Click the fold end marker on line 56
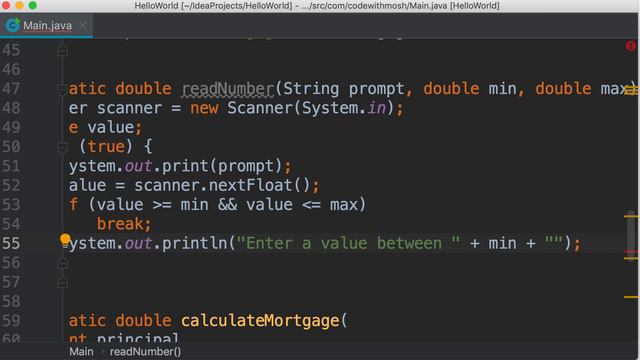Image resolution: width=640 pixels, height=360 pixels. pos(62,263)
